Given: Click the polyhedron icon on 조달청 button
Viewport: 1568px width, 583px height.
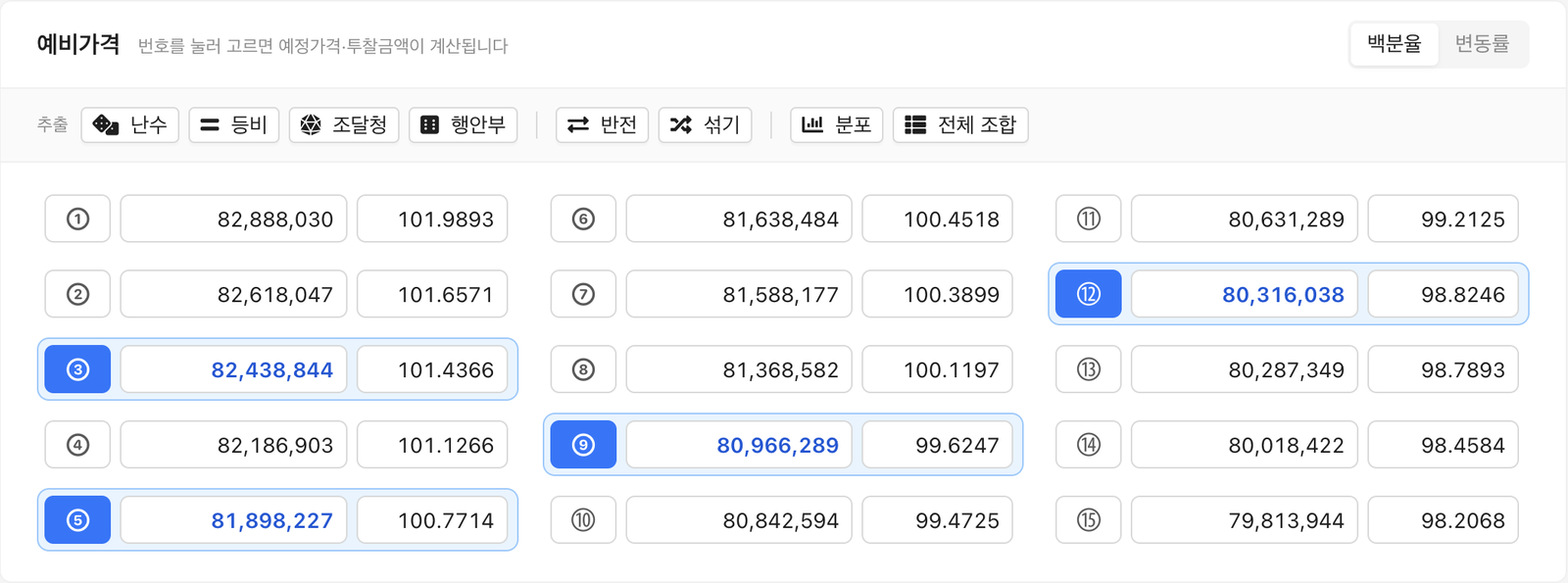Looking at the screenshot, I should (311, 124).
